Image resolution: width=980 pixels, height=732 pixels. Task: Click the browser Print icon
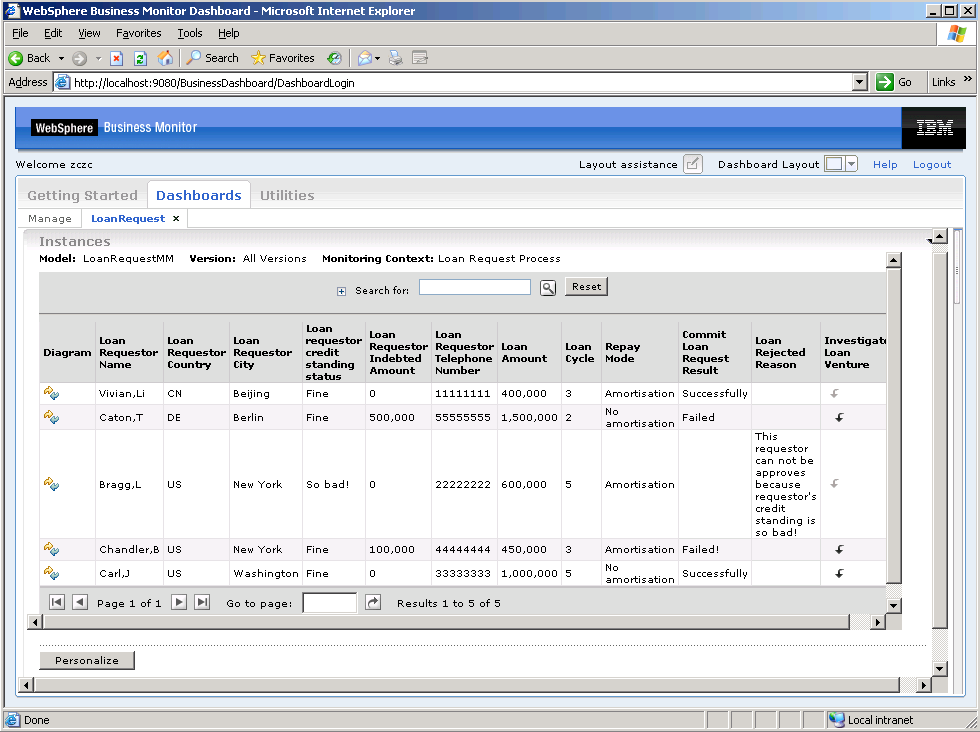396,58
